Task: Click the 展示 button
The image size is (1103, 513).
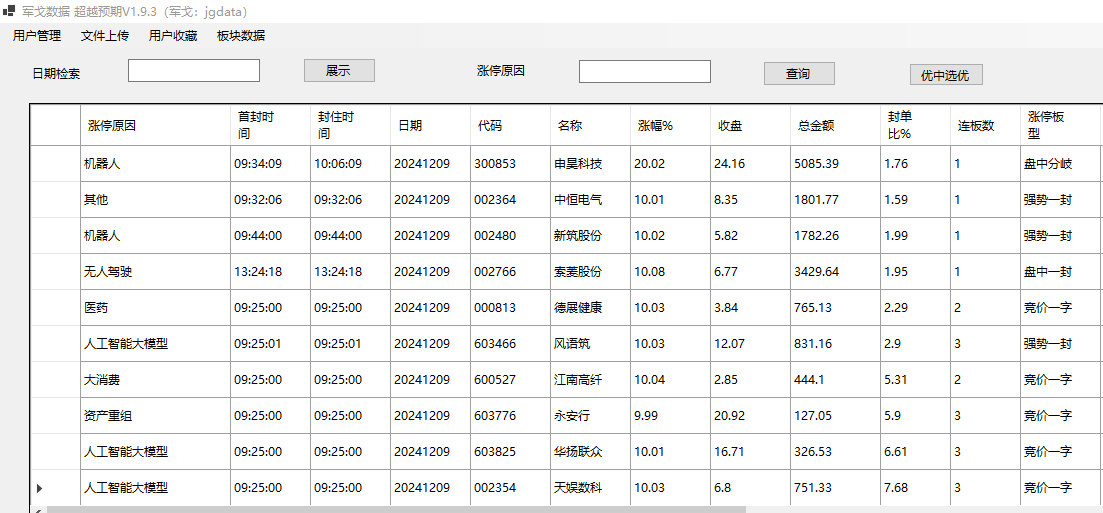Action: 339,70
